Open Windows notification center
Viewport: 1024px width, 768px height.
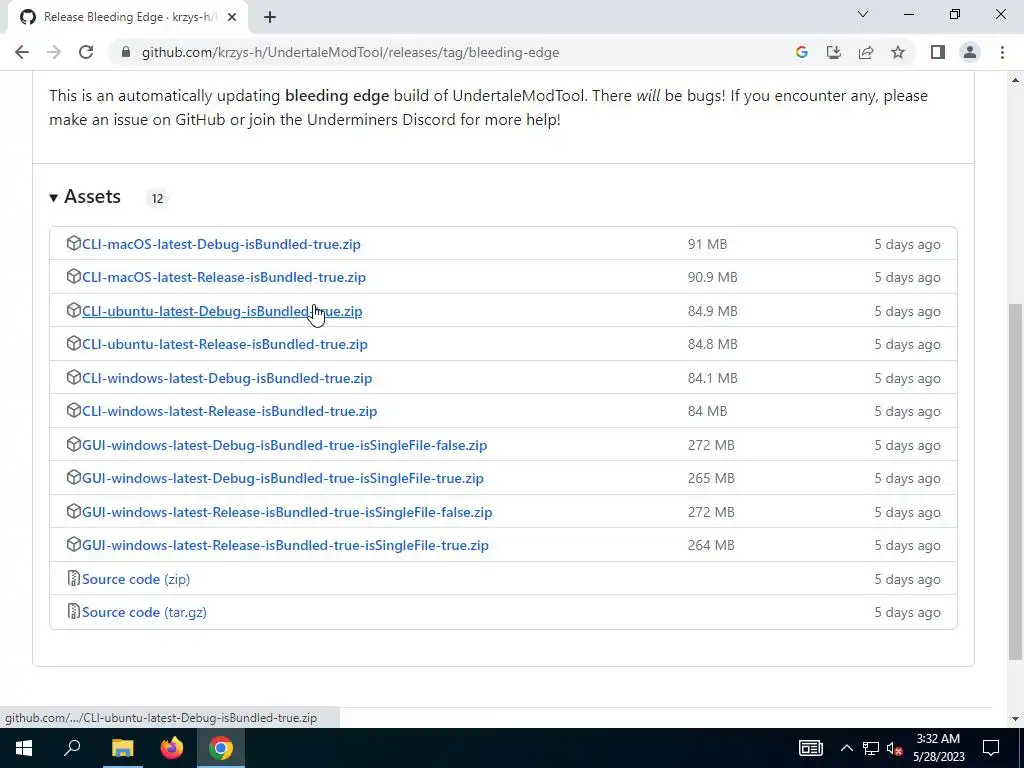tap(991, 748)
